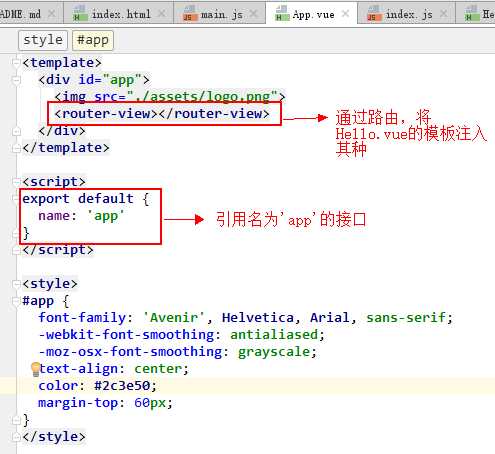Image resolution: width=495 pixels, height=454 pixels.
Task: Click the </script> closing fold marker
Action: click(x=16, y=250)
